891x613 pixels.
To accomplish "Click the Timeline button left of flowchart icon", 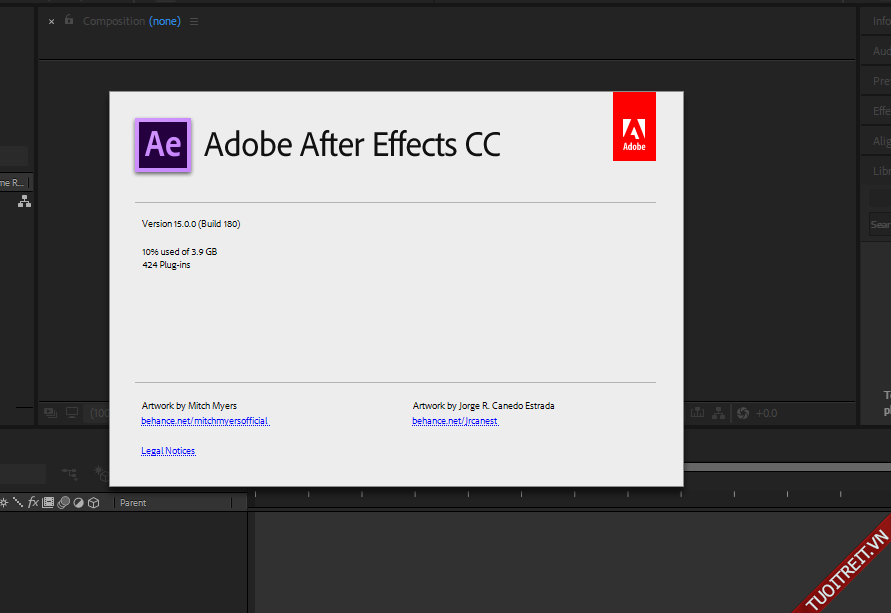I will click(x=697, y=413).
